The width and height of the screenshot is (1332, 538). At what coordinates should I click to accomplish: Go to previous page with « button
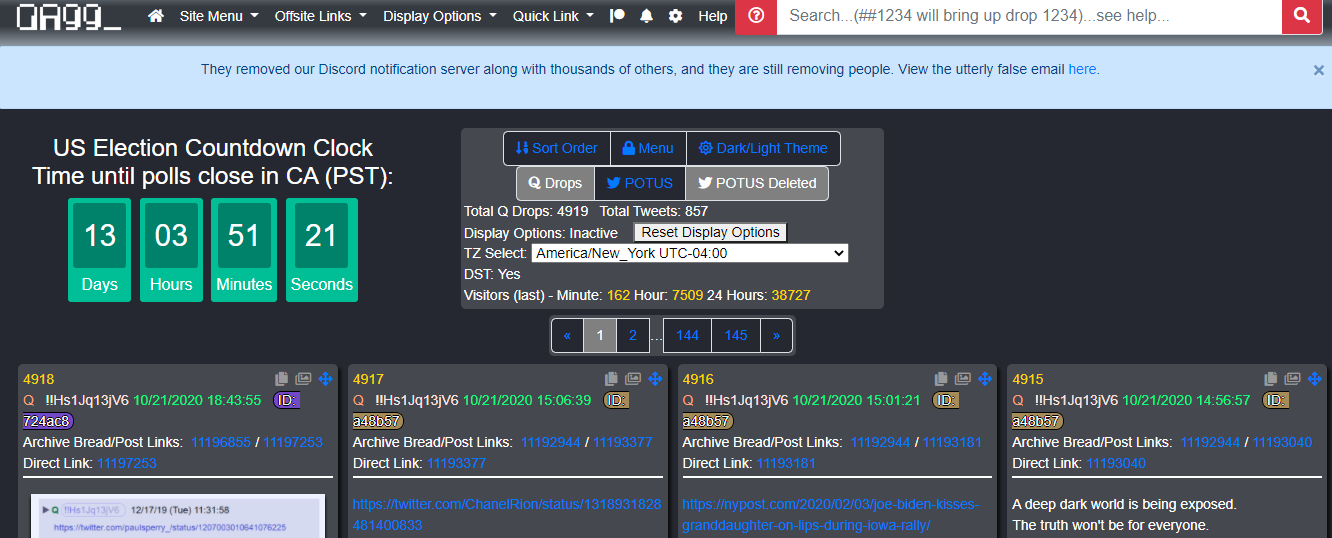tap(567, 335)
